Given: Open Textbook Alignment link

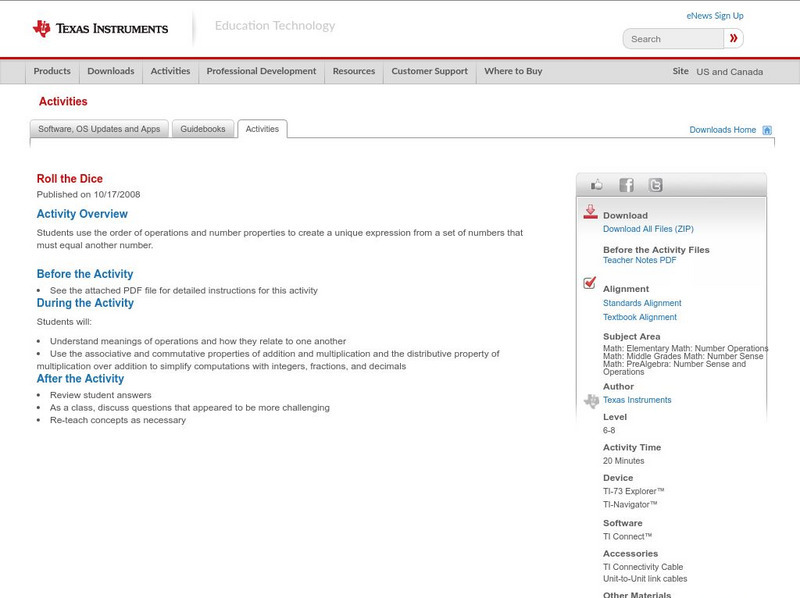Looking at the screenshot, I should pyautogui.click(x=640, y=317).
